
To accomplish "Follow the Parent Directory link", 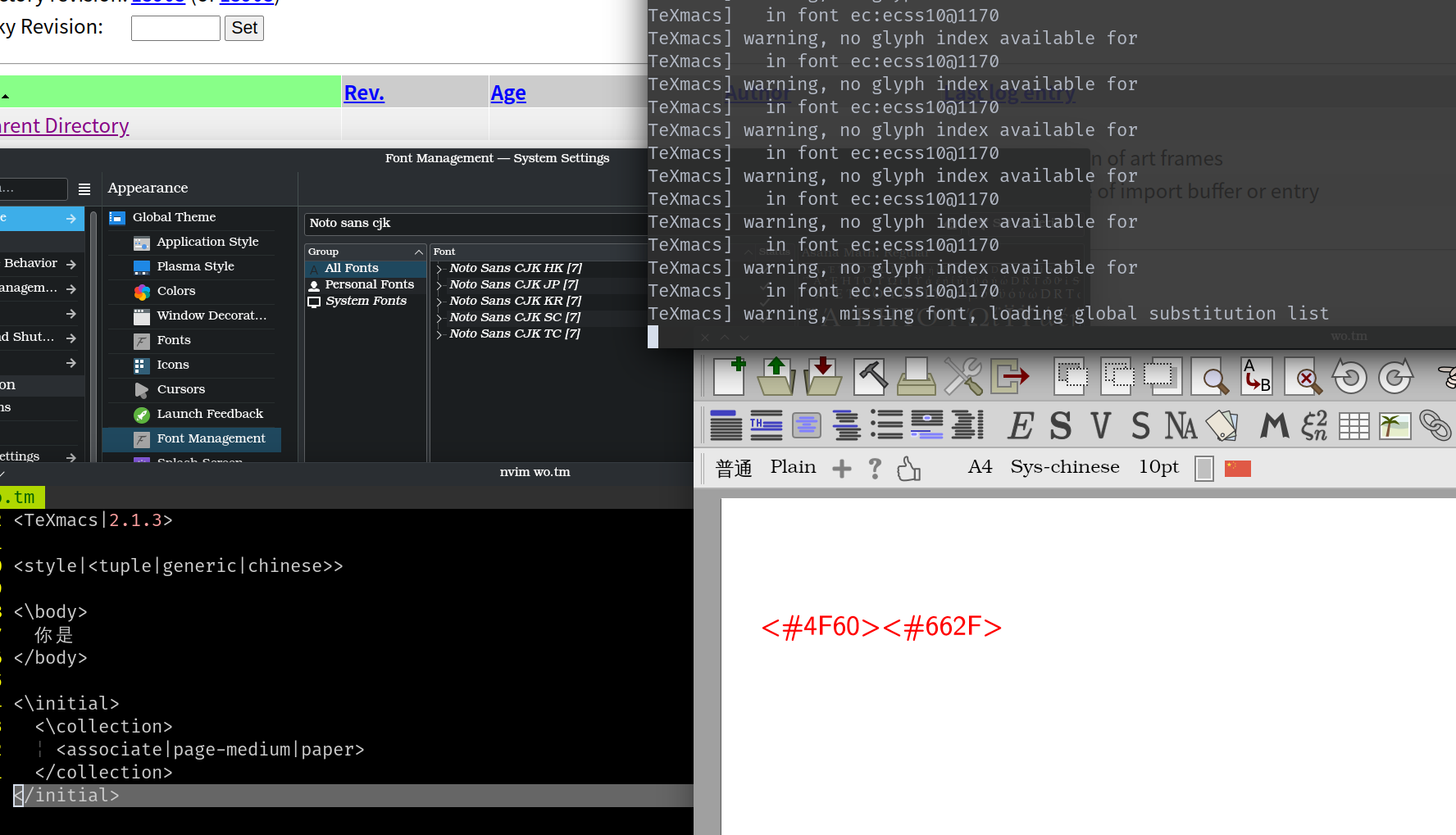I will (65, 125).
